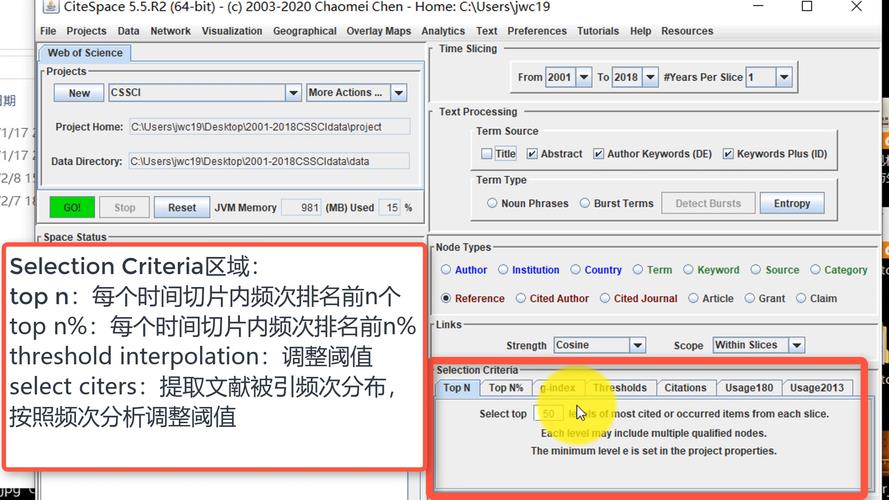The image size is (889, 500).
Task: Switch to the Citations tab
Action: (x=685, y=388)
